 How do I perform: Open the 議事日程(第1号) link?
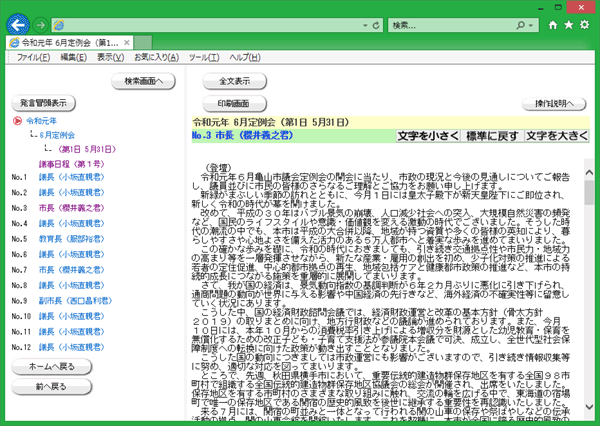(x=71, y=164)
